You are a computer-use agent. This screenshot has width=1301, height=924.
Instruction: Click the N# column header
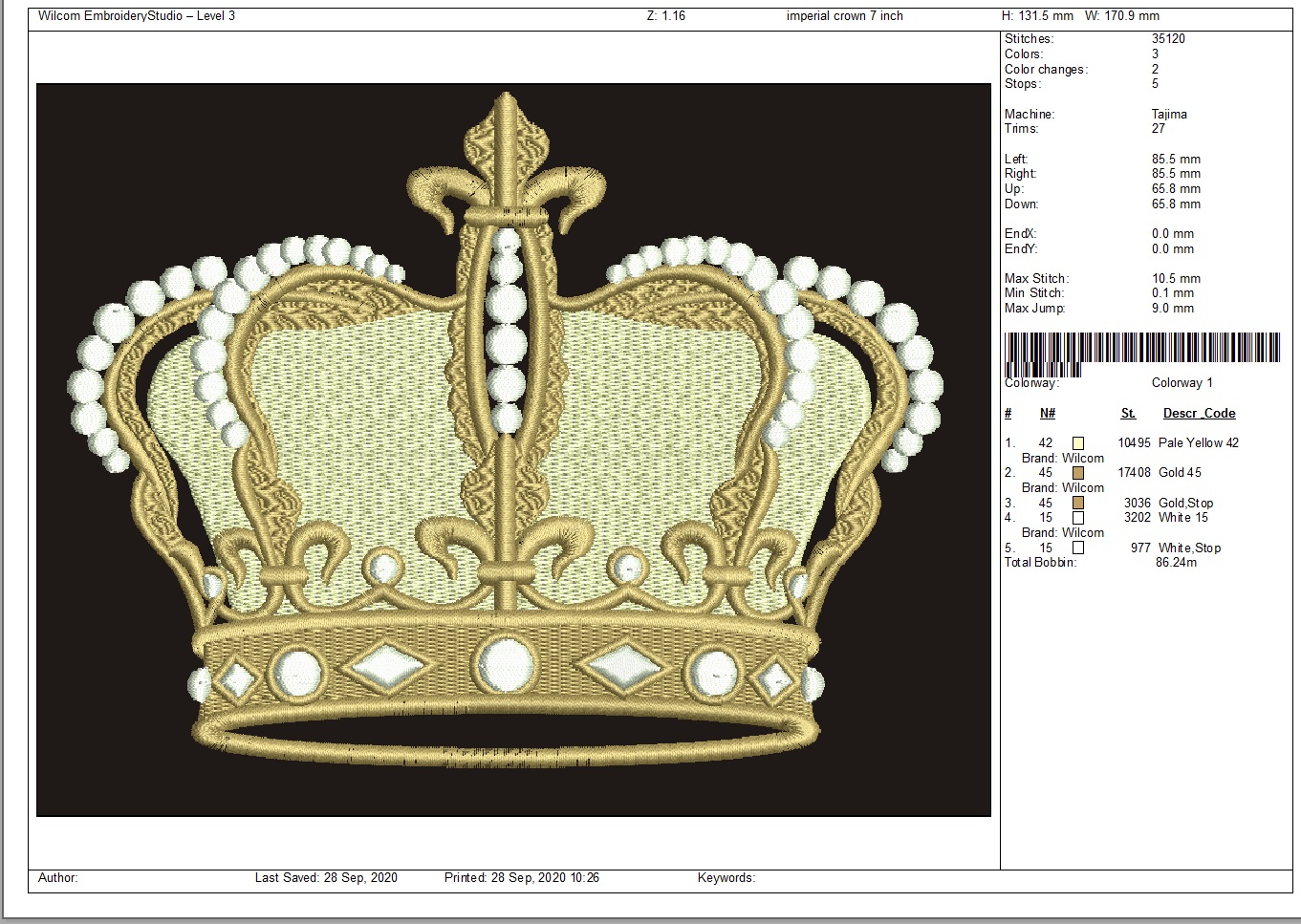(1048, 414)
